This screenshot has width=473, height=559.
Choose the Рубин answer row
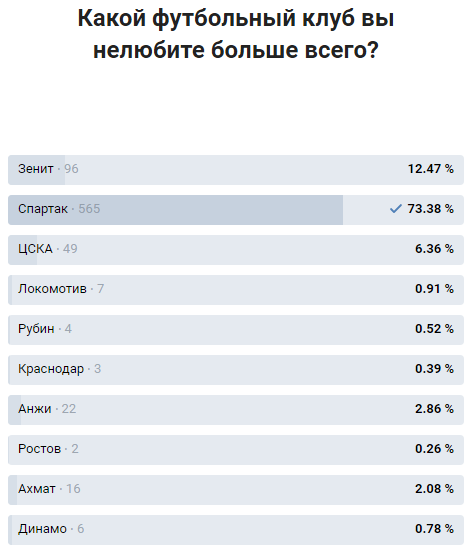[236, 329]
